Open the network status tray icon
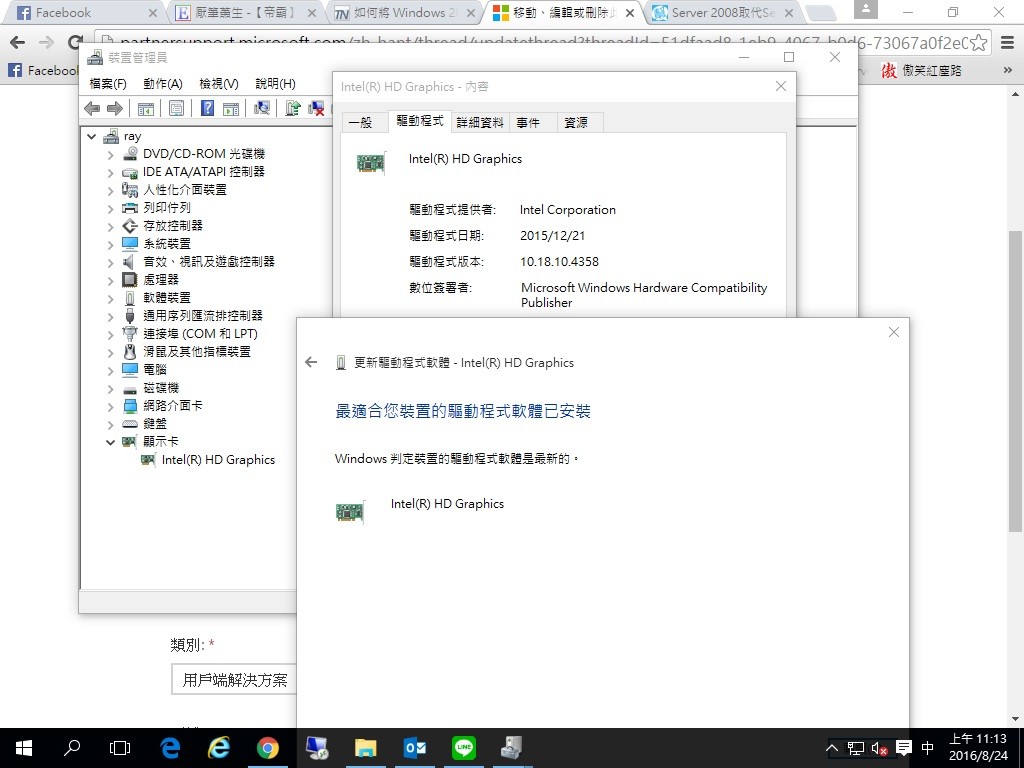 856,748
